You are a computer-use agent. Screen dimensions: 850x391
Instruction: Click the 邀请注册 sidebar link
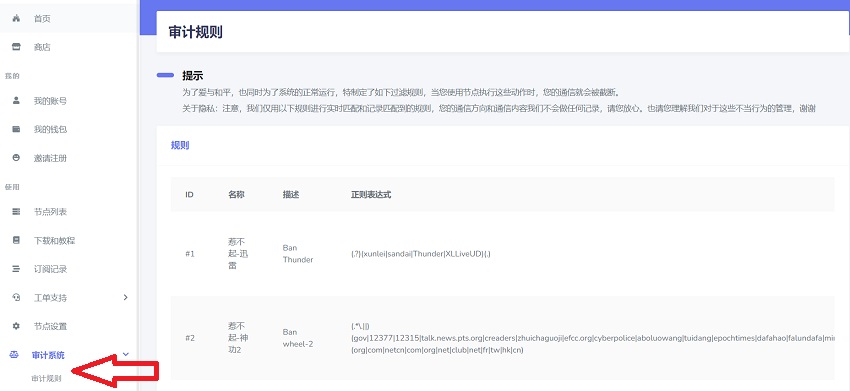pos(50,158)
